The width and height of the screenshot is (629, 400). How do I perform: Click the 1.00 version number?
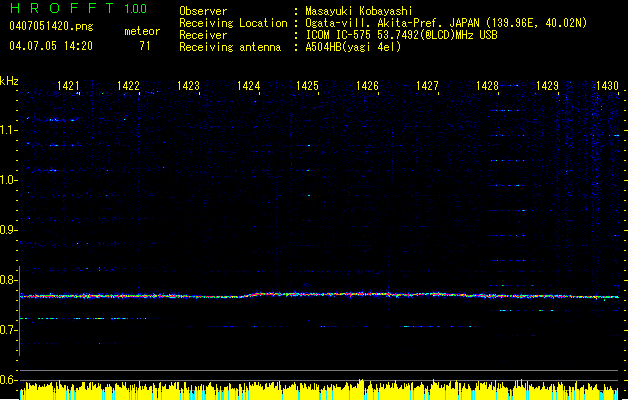(135, 8)
